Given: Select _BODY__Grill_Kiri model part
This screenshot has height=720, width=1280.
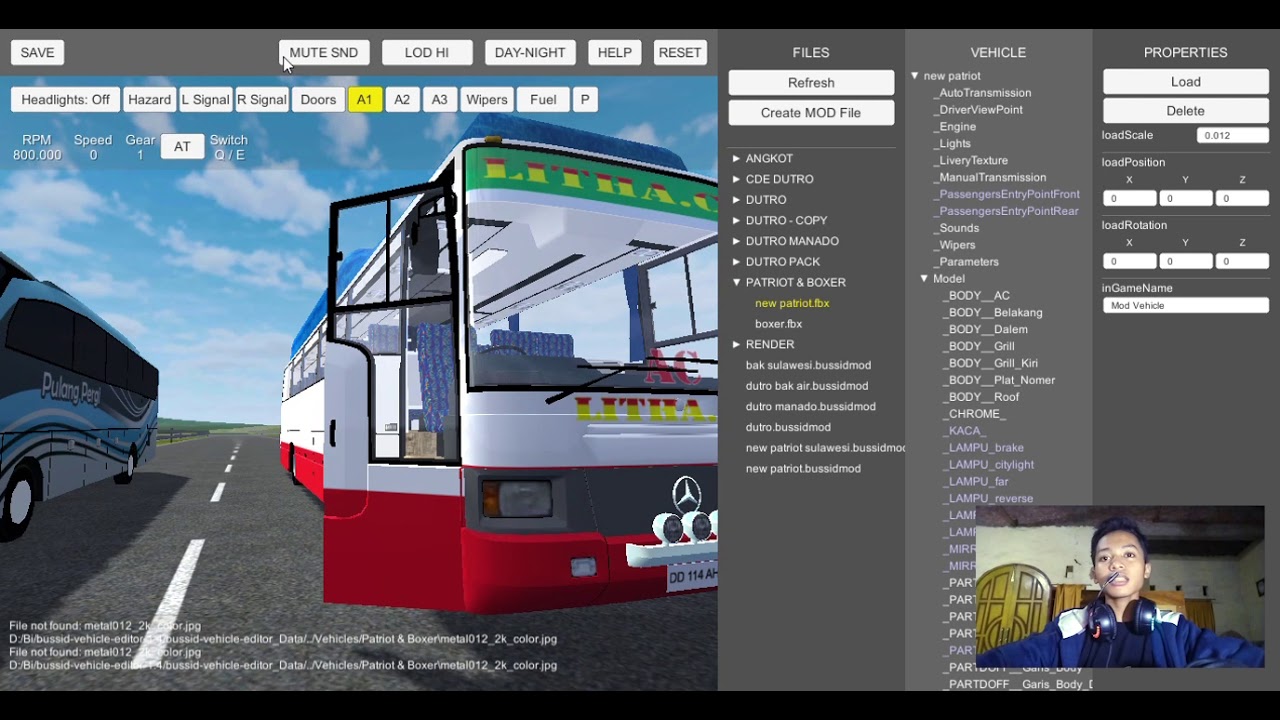Looking at the screenshot, I should [x=991, y=364].
